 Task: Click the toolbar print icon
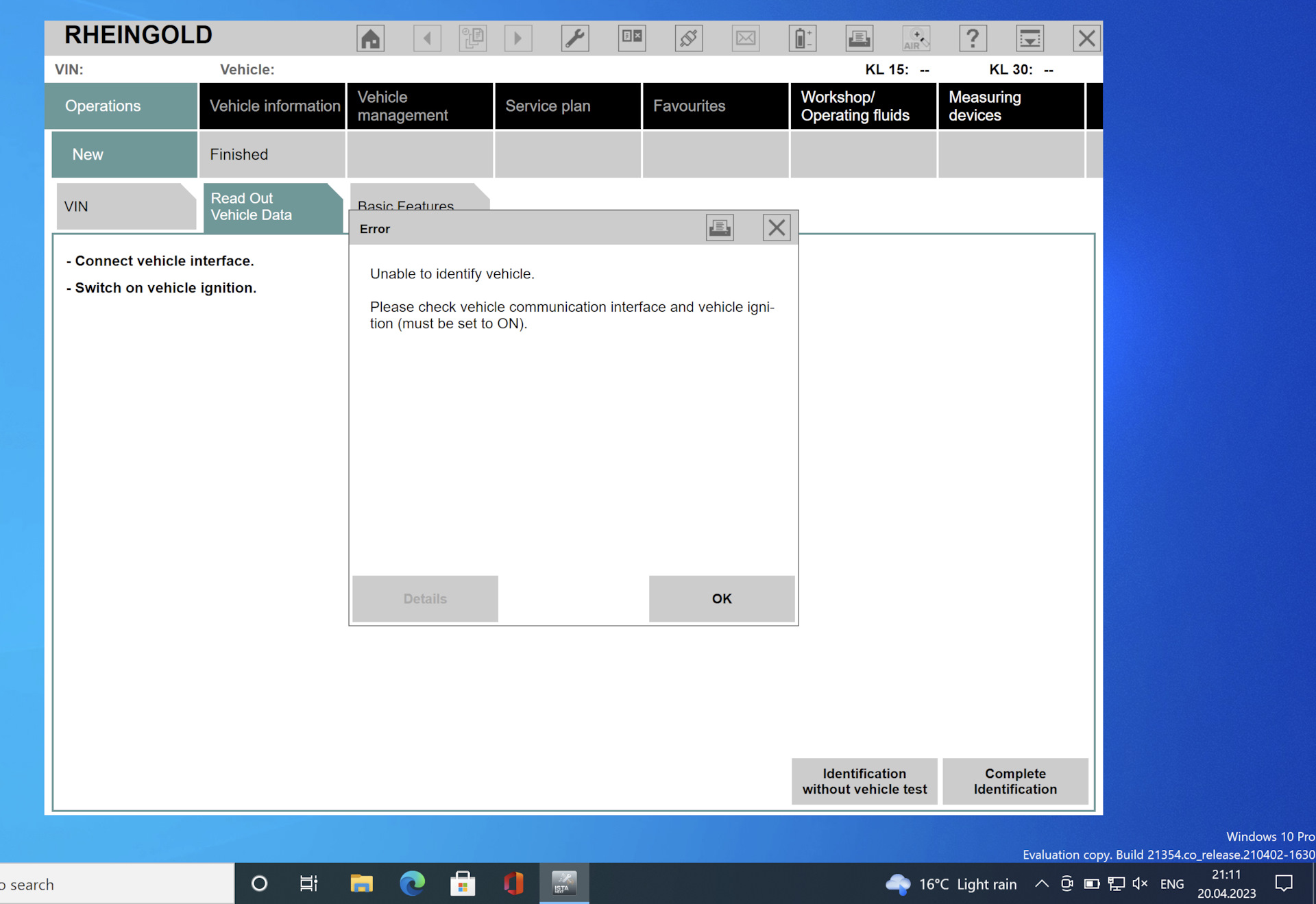860,38
